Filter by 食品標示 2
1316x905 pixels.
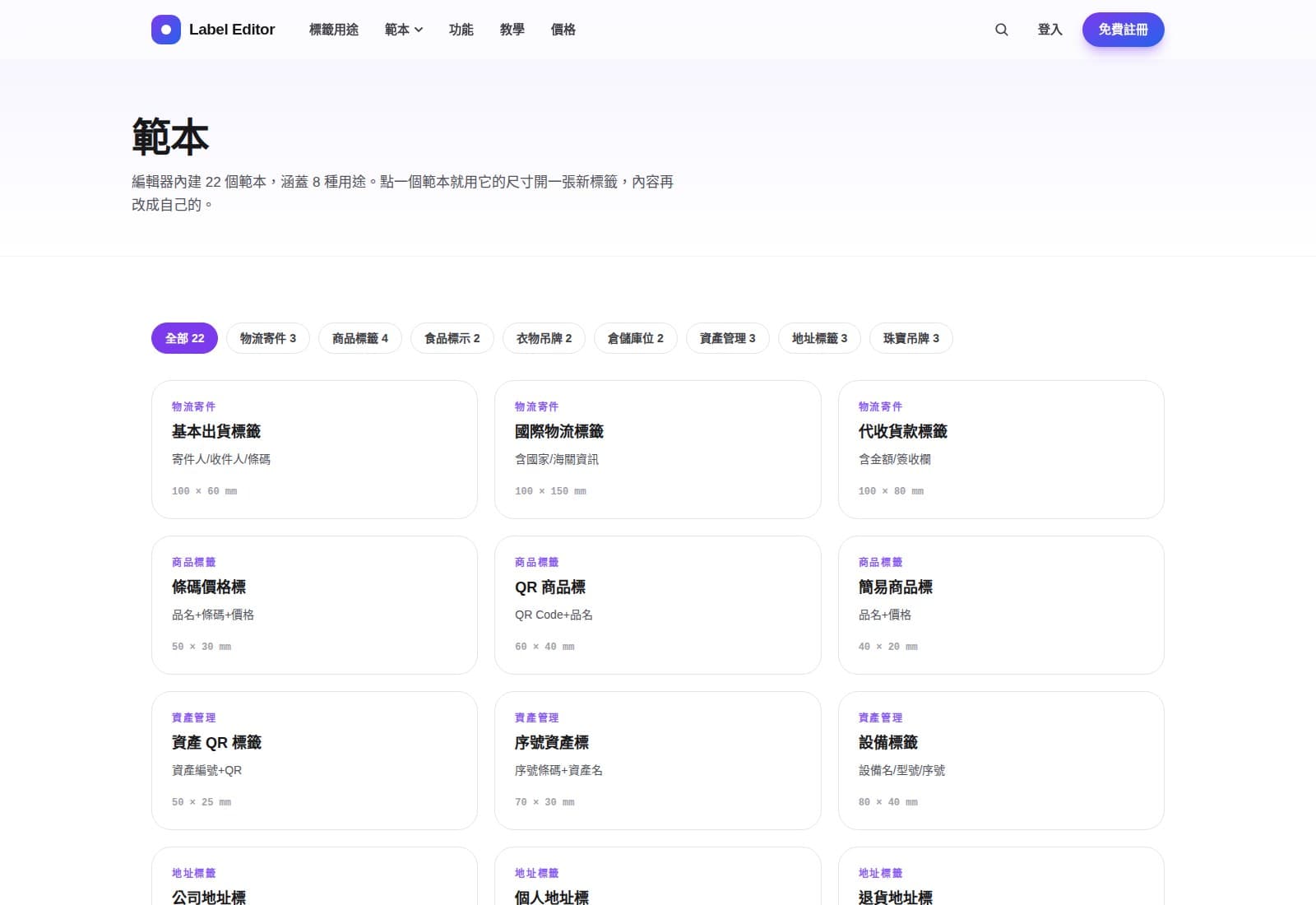pos(452,338)
